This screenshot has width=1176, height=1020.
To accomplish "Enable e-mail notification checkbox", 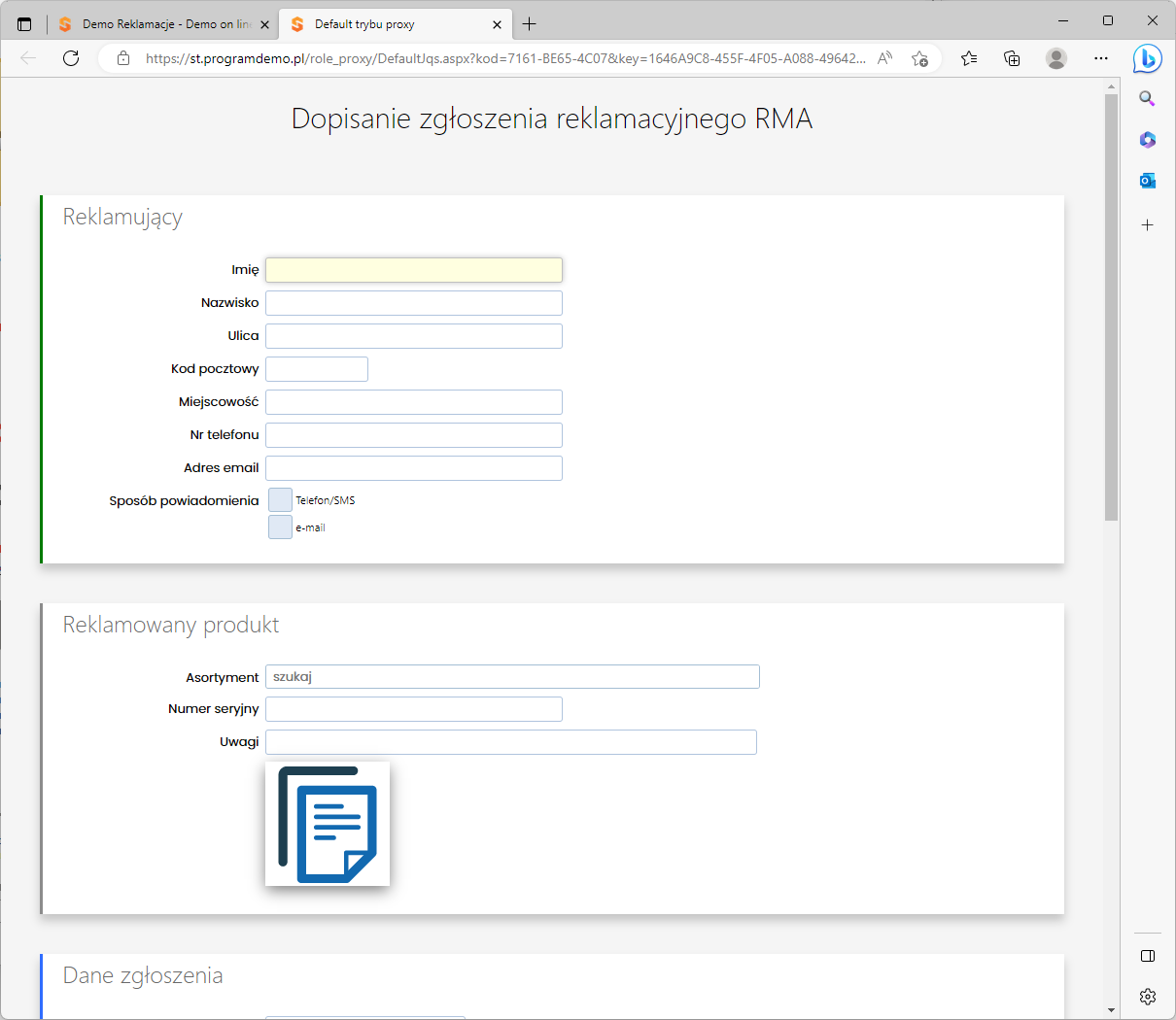I will click(280, 527).
